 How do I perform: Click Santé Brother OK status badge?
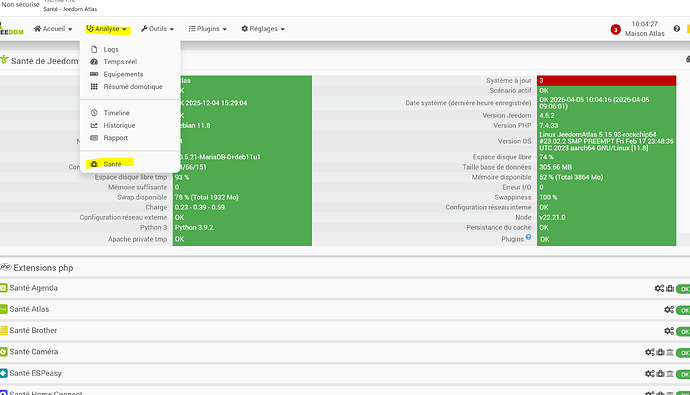(x=683, y=331)
